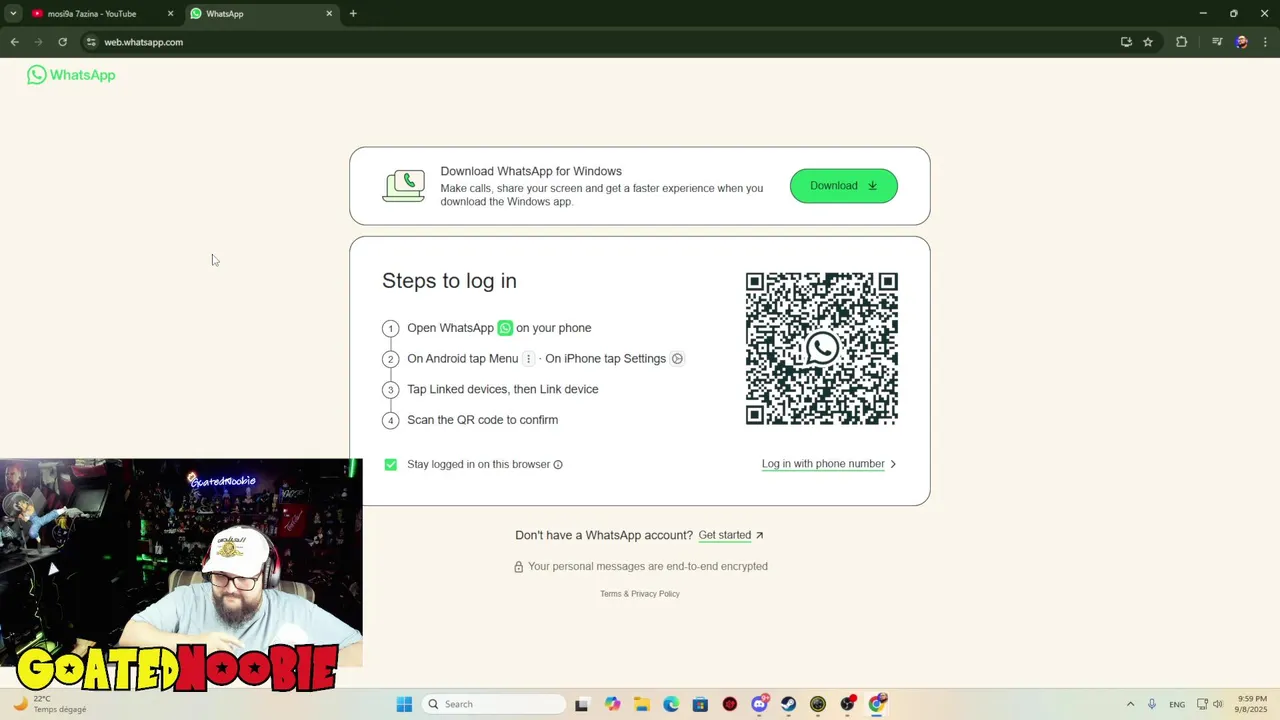This screenshot has width=1280, height=720.
Task: Close the WhatsApp browser tab
Action: click(329, 14)
